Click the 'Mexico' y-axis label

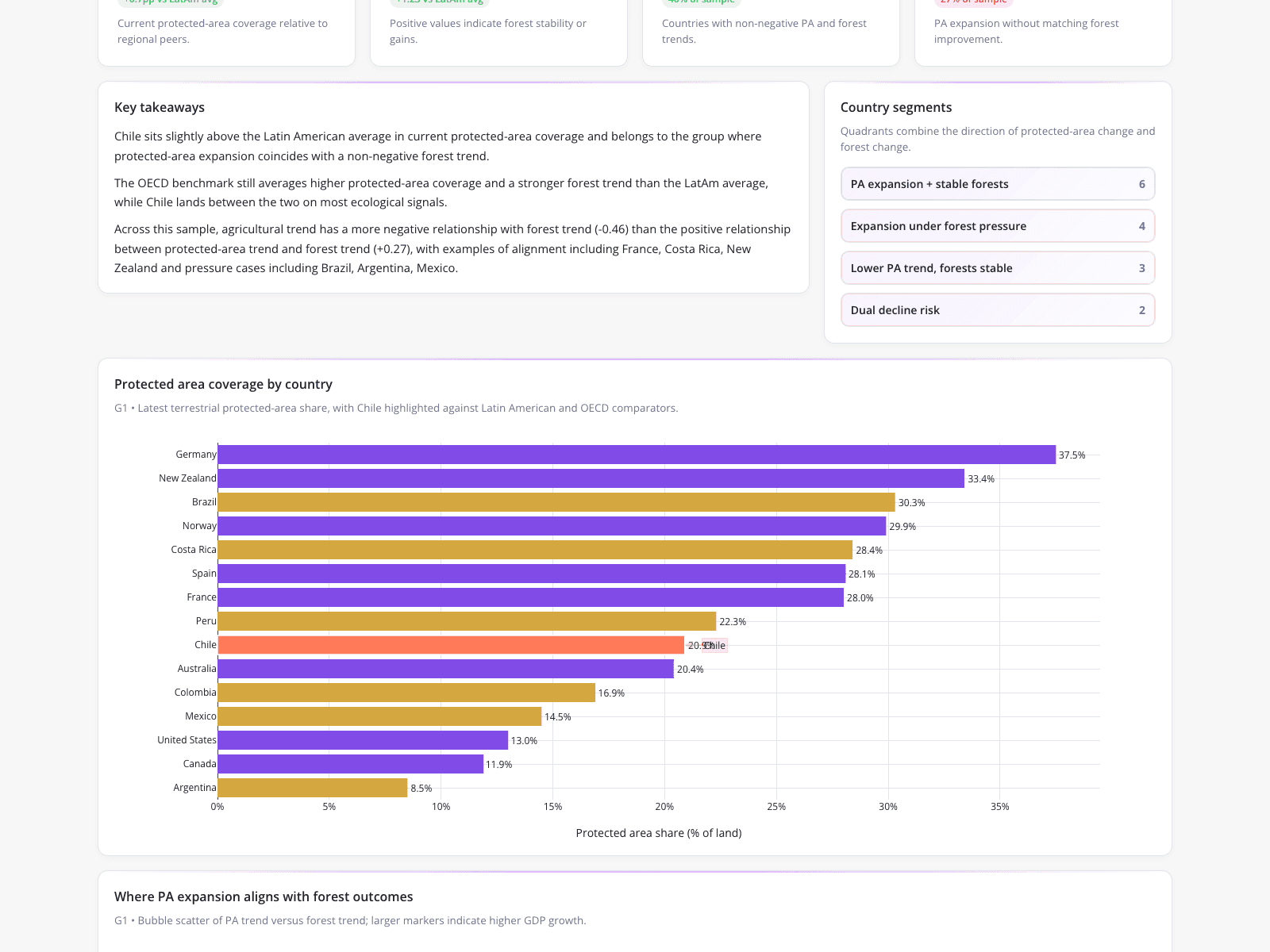pos(201,716)
